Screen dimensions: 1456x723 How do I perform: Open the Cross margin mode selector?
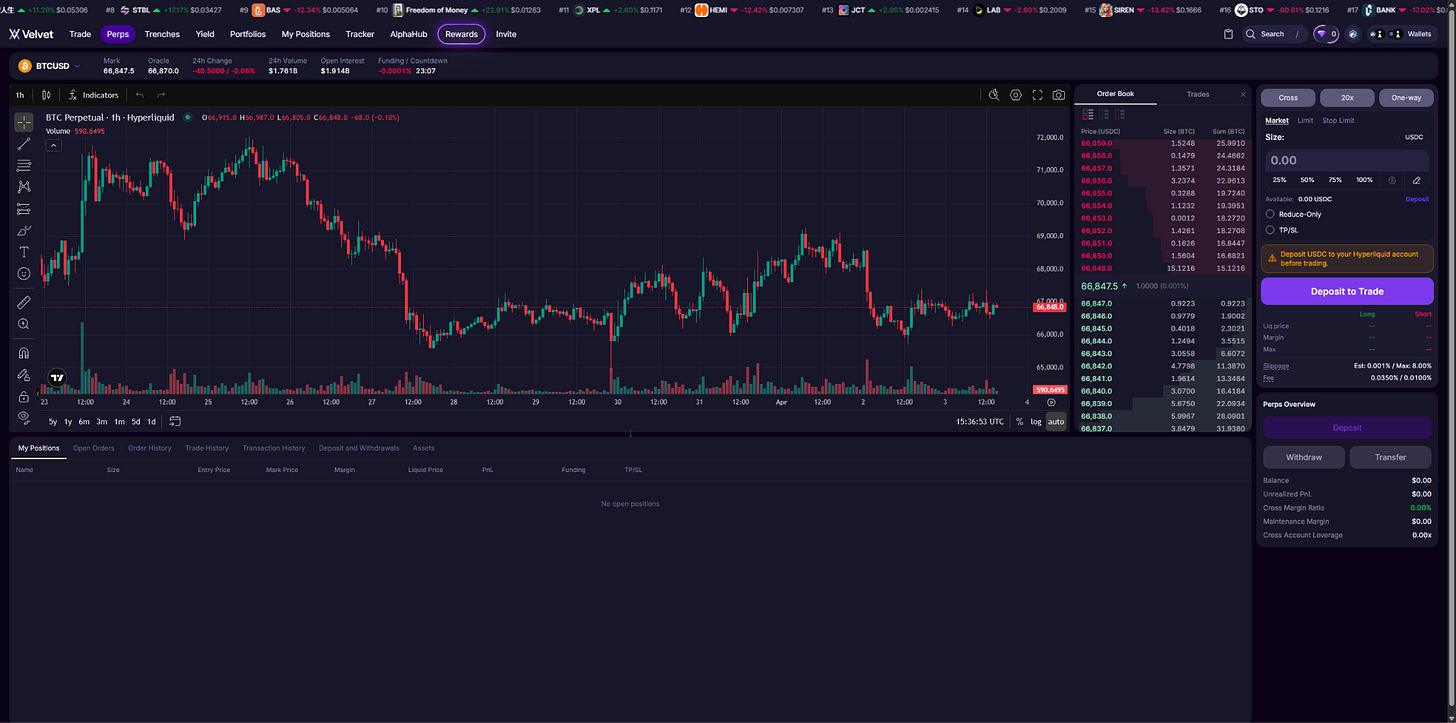click(x=1288, y=97)
